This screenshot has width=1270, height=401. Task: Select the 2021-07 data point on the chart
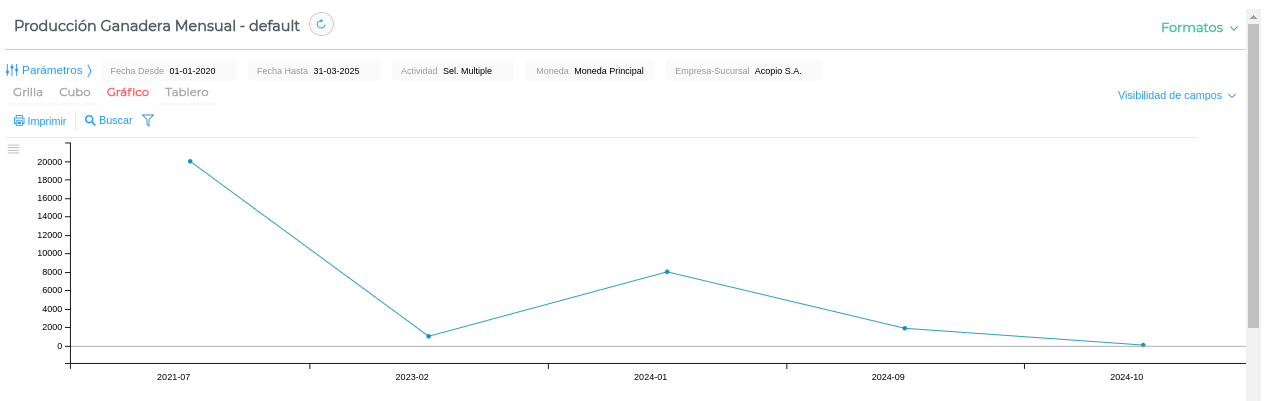(x=190, y=161)
